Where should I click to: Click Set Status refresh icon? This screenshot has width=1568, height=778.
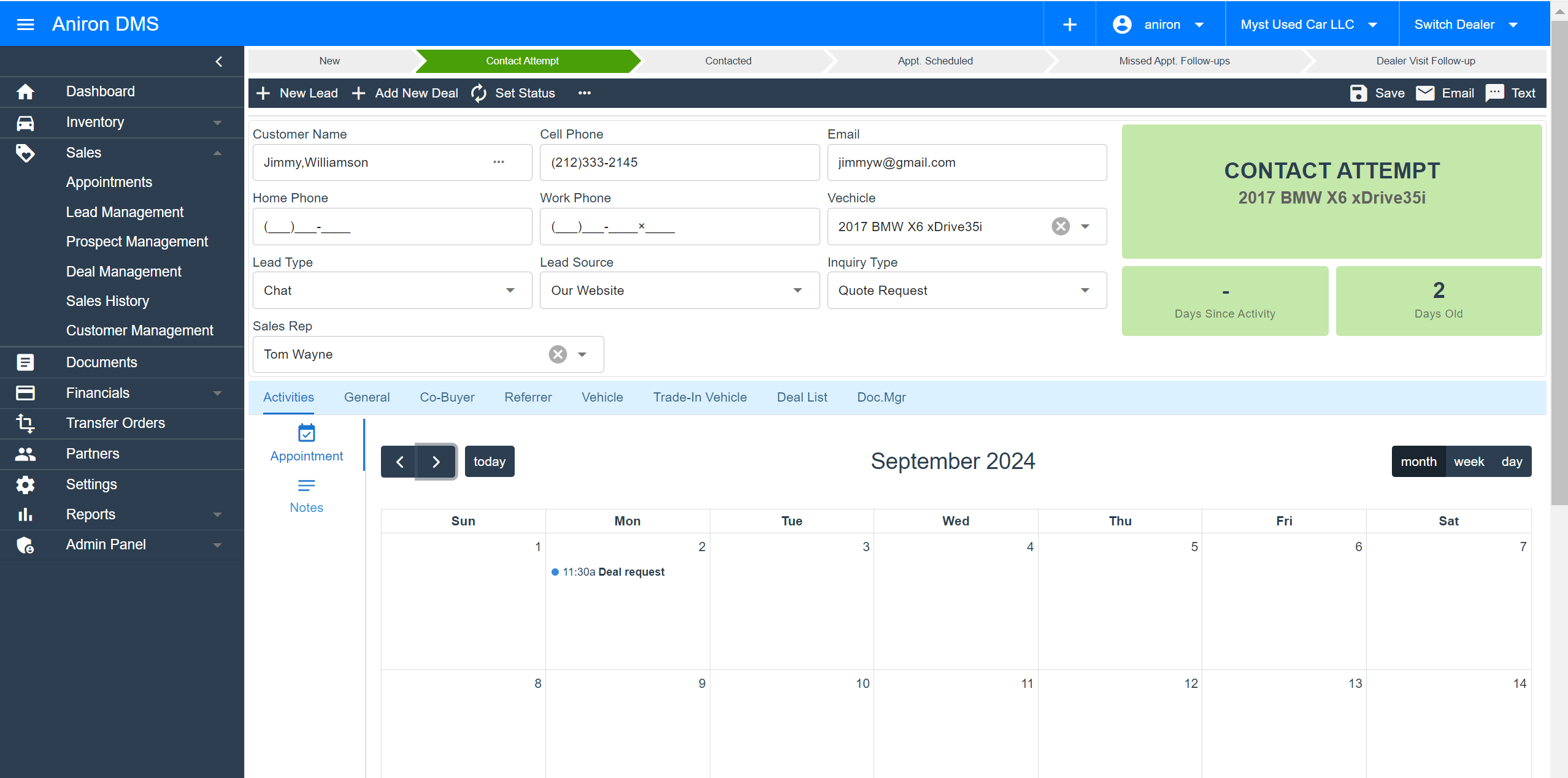click(x=478, y=93)
